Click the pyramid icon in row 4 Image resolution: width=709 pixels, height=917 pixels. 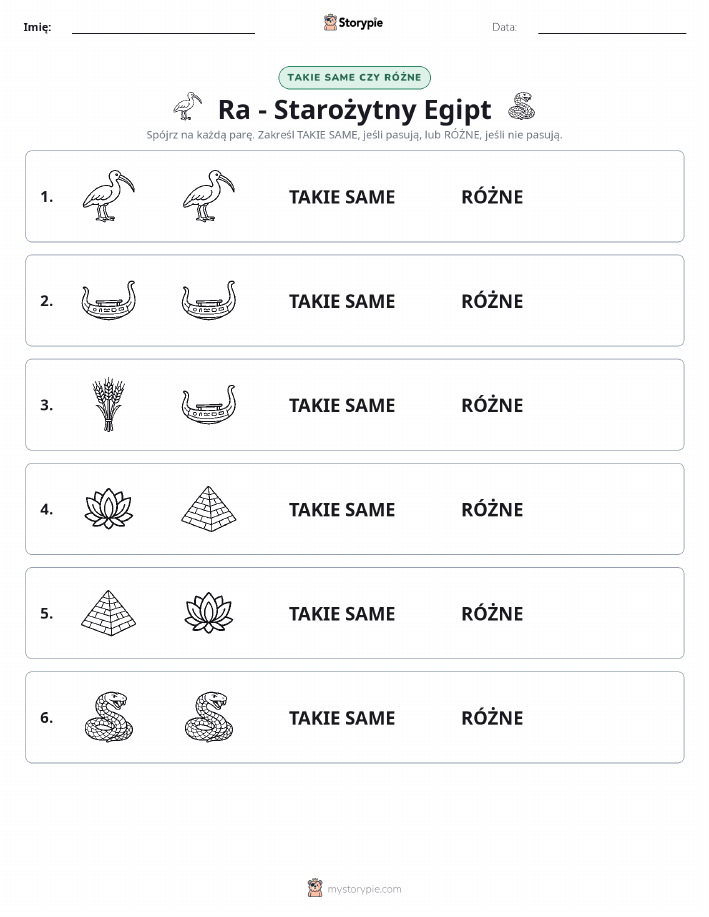tap(209, 509)
